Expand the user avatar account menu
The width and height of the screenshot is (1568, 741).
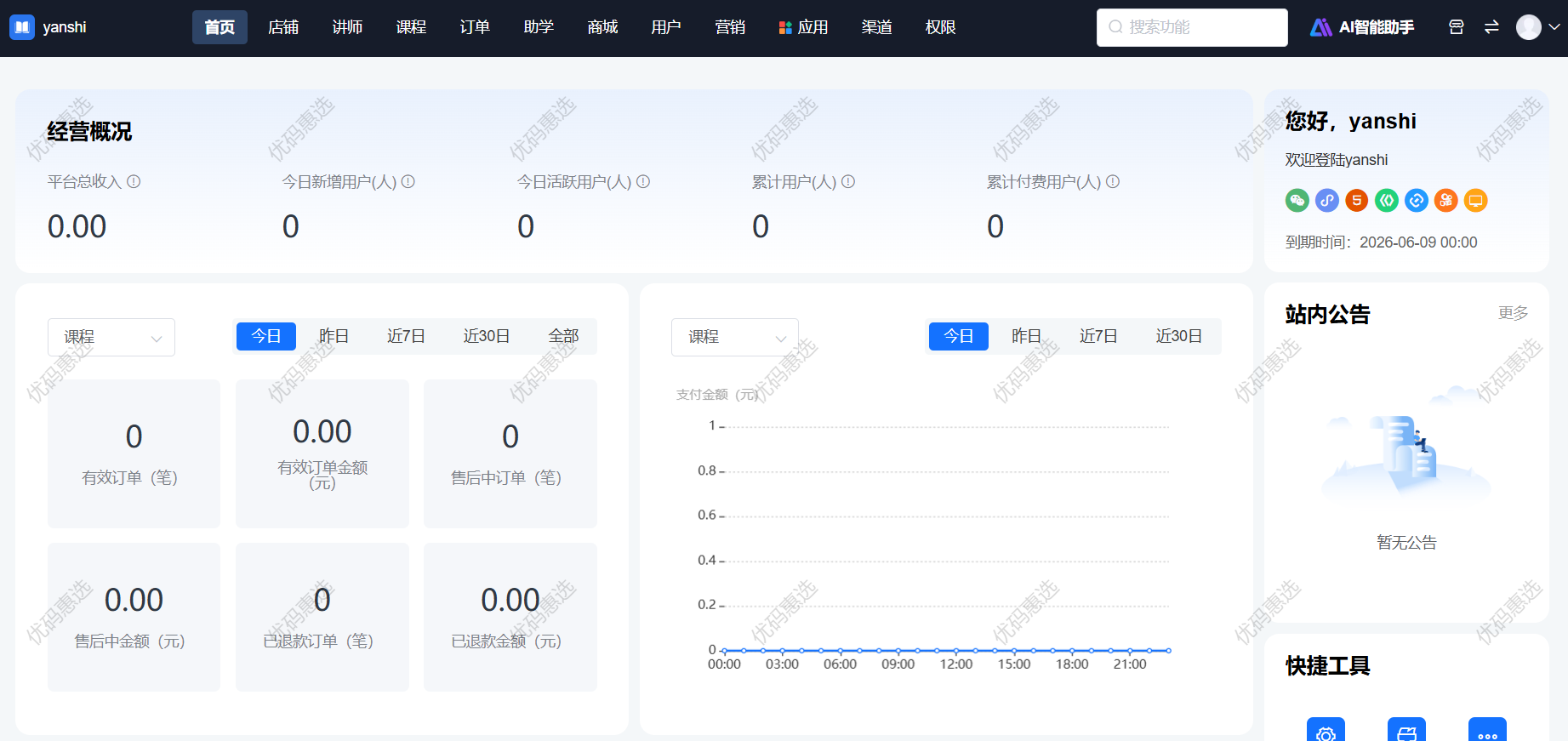[1537, 27]
